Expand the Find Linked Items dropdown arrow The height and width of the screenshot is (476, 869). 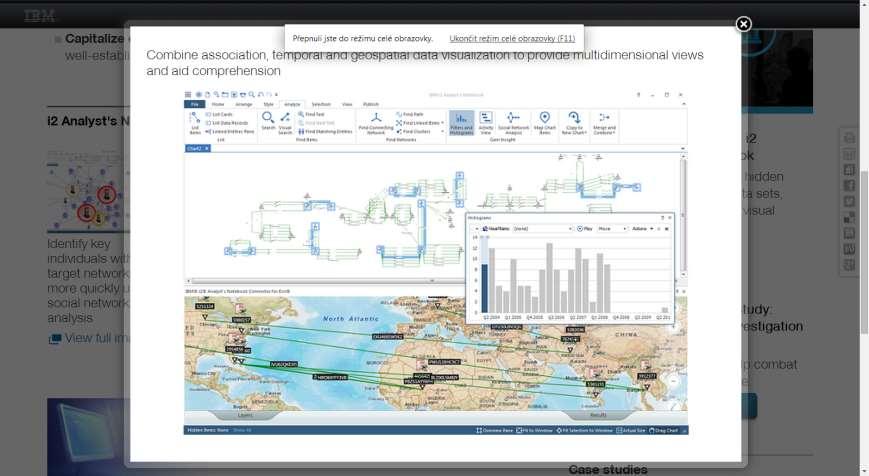(442, 123)
